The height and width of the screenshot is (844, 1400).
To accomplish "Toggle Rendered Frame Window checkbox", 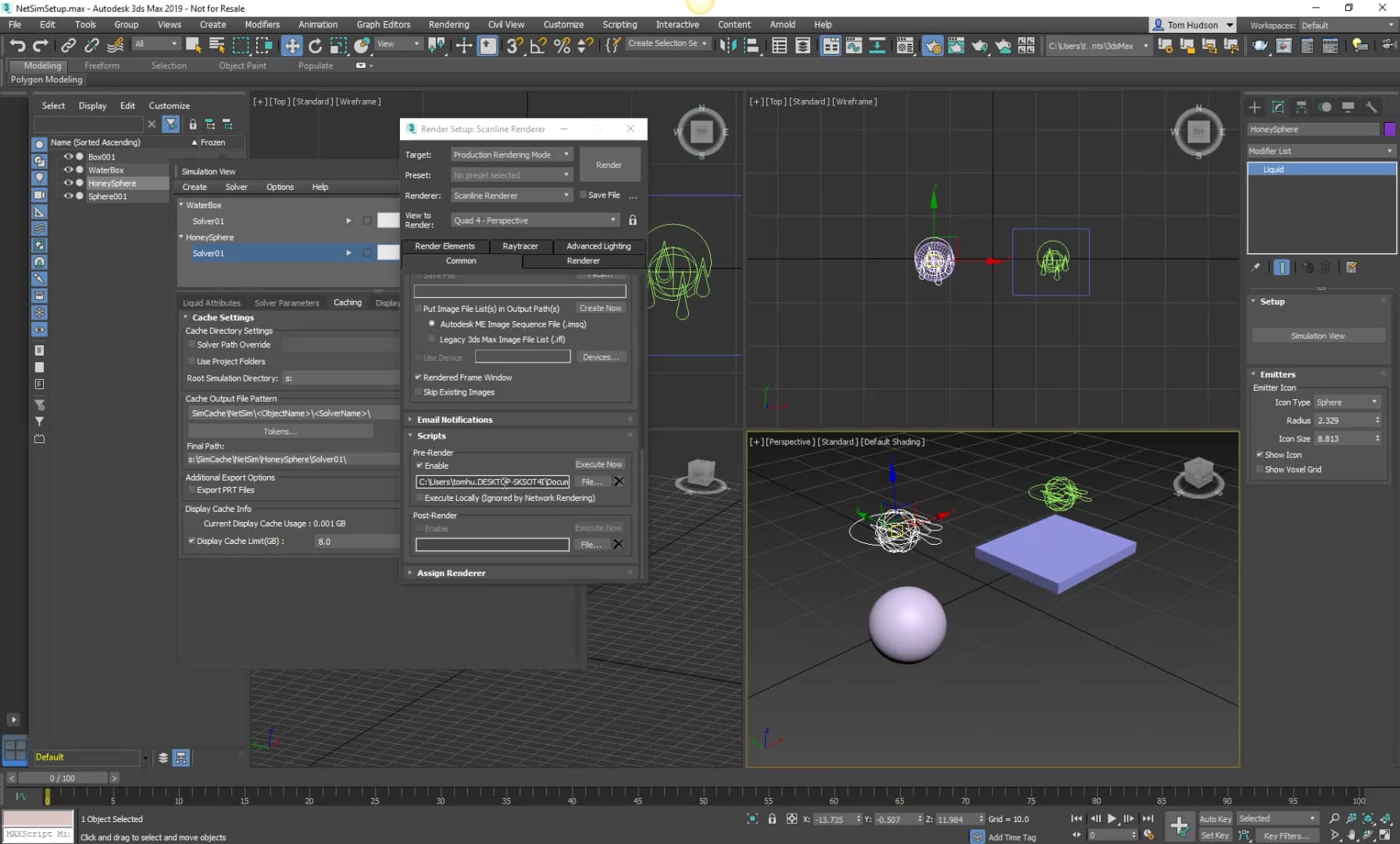I will coord(418,377).
